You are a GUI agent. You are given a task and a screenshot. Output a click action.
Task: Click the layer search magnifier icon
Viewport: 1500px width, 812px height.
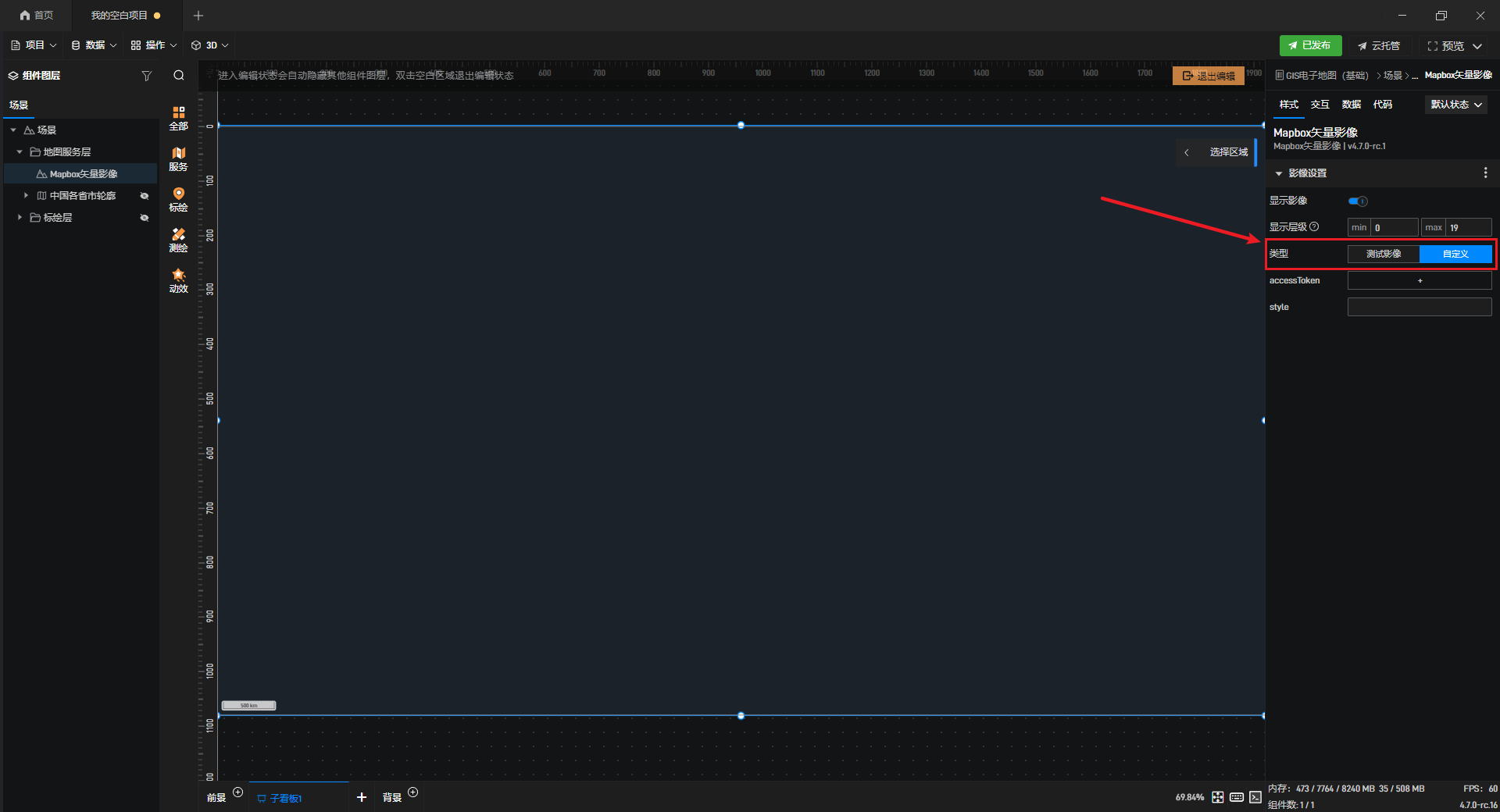[x=179, y=76]
